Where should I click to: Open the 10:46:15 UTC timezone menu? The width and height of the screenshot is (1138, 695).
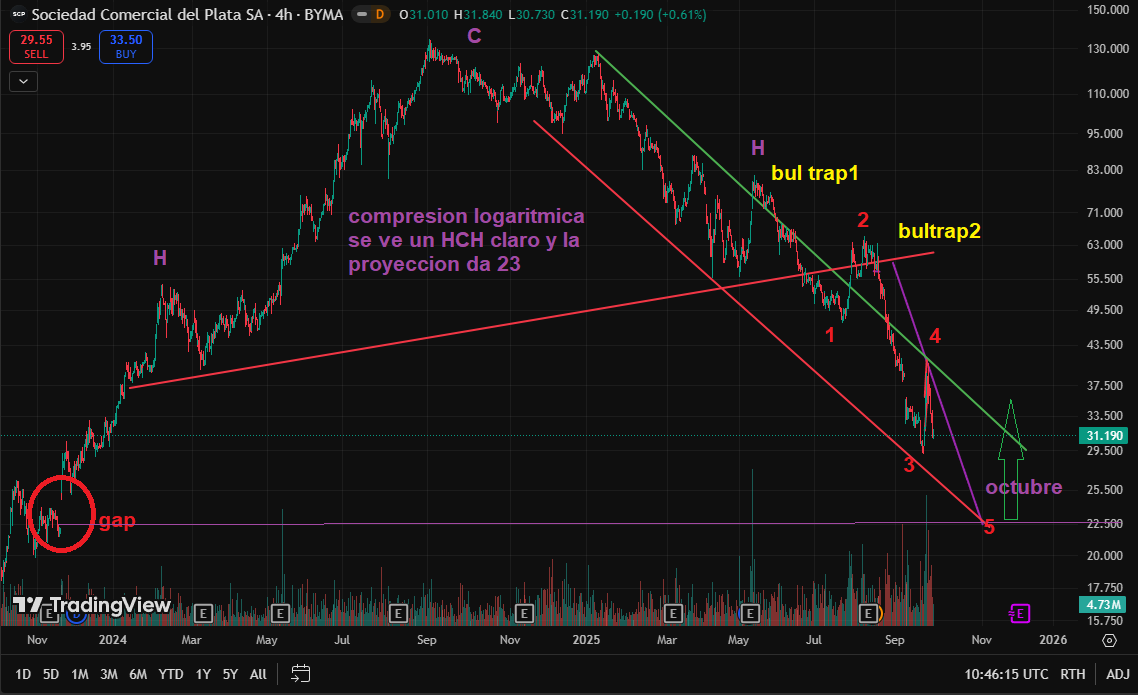(1006, 674)
